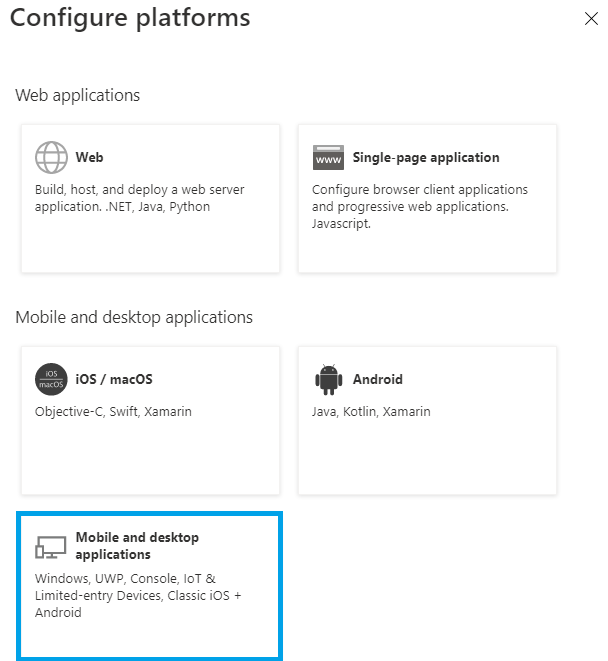
Task: Choose Mobile and desktop applications tile title
Action: coord(137,546)
